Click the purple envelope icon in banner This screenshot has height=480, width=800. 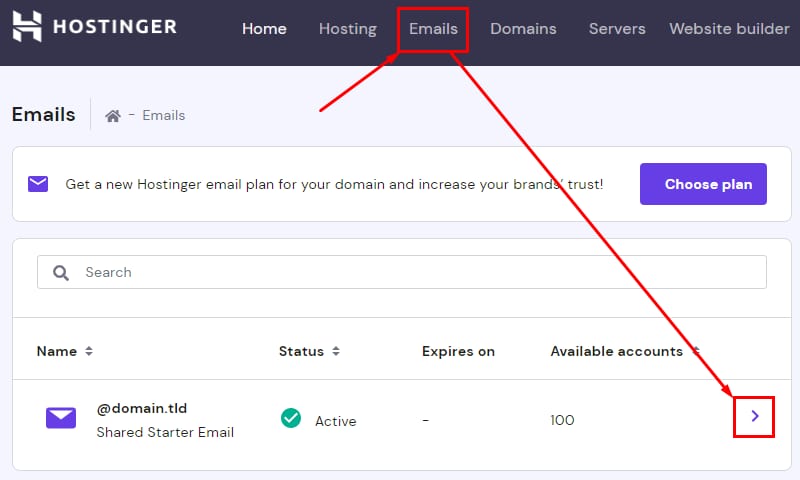(x=38, y=184)
